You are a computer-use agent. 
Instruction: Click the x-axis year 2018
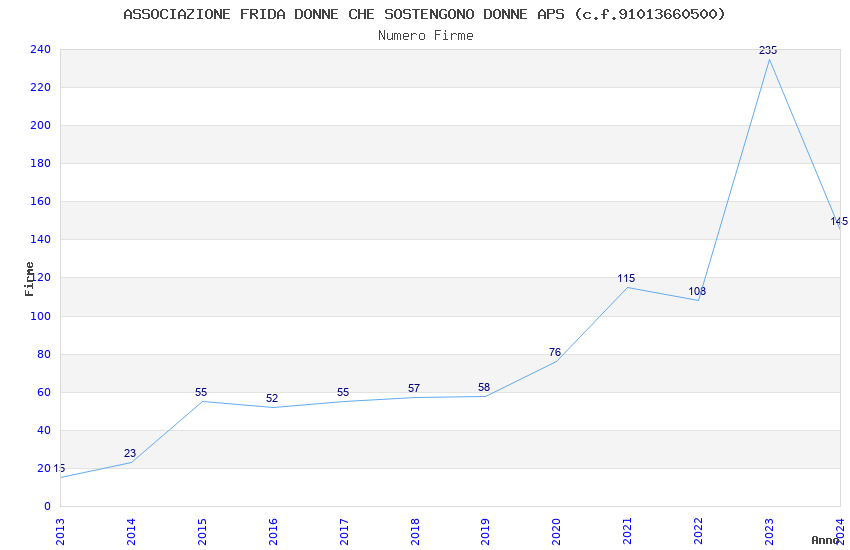(x=415, y=532)
